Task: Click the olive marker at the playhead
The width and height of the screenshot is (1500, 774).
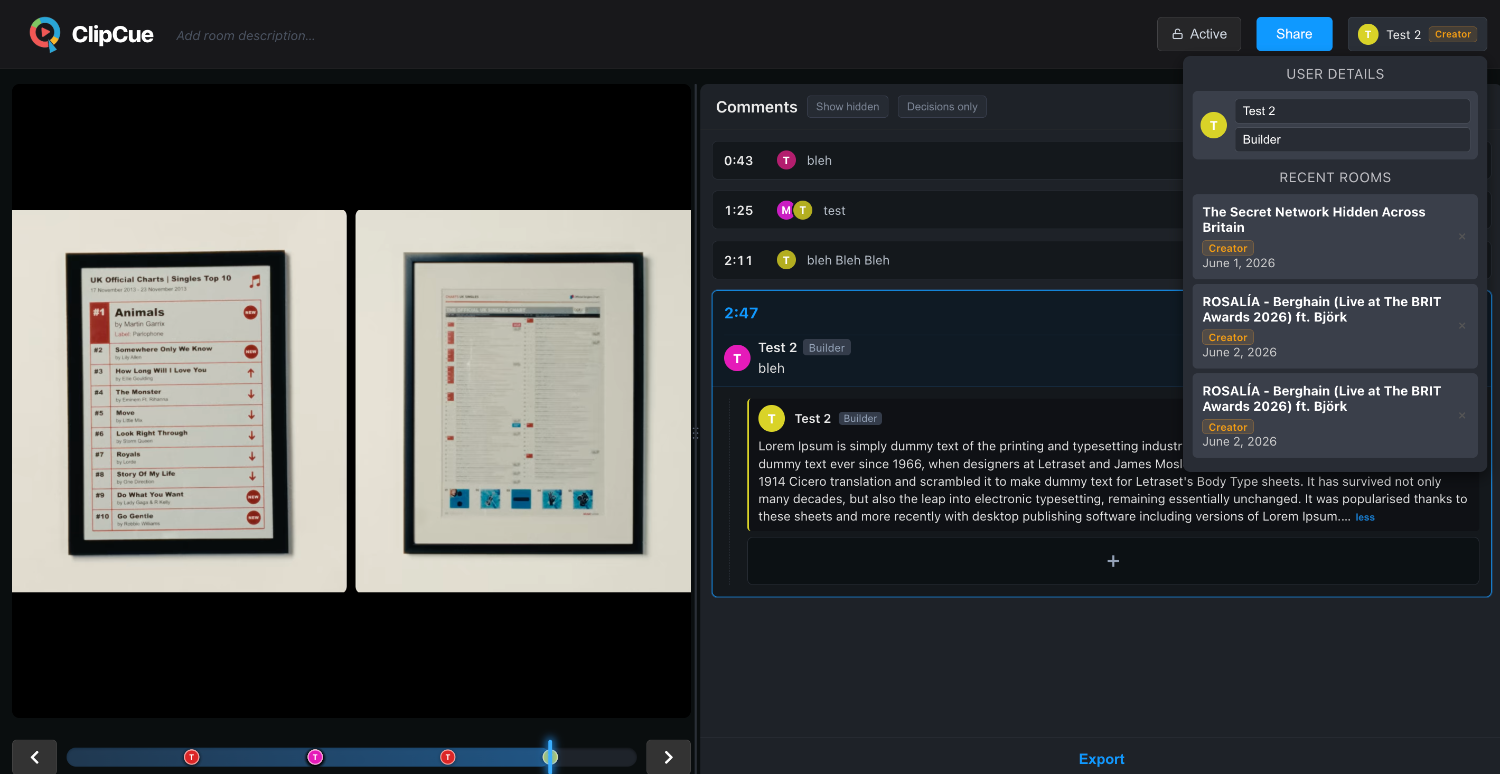Action: (550, 757)
